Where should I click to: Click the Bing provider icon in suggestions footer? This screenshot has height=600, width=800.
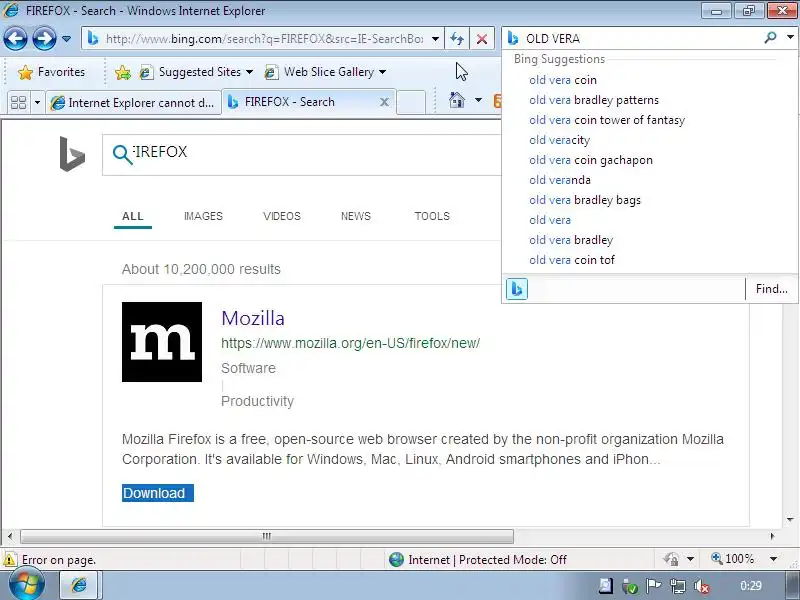(x=516, y=289)
